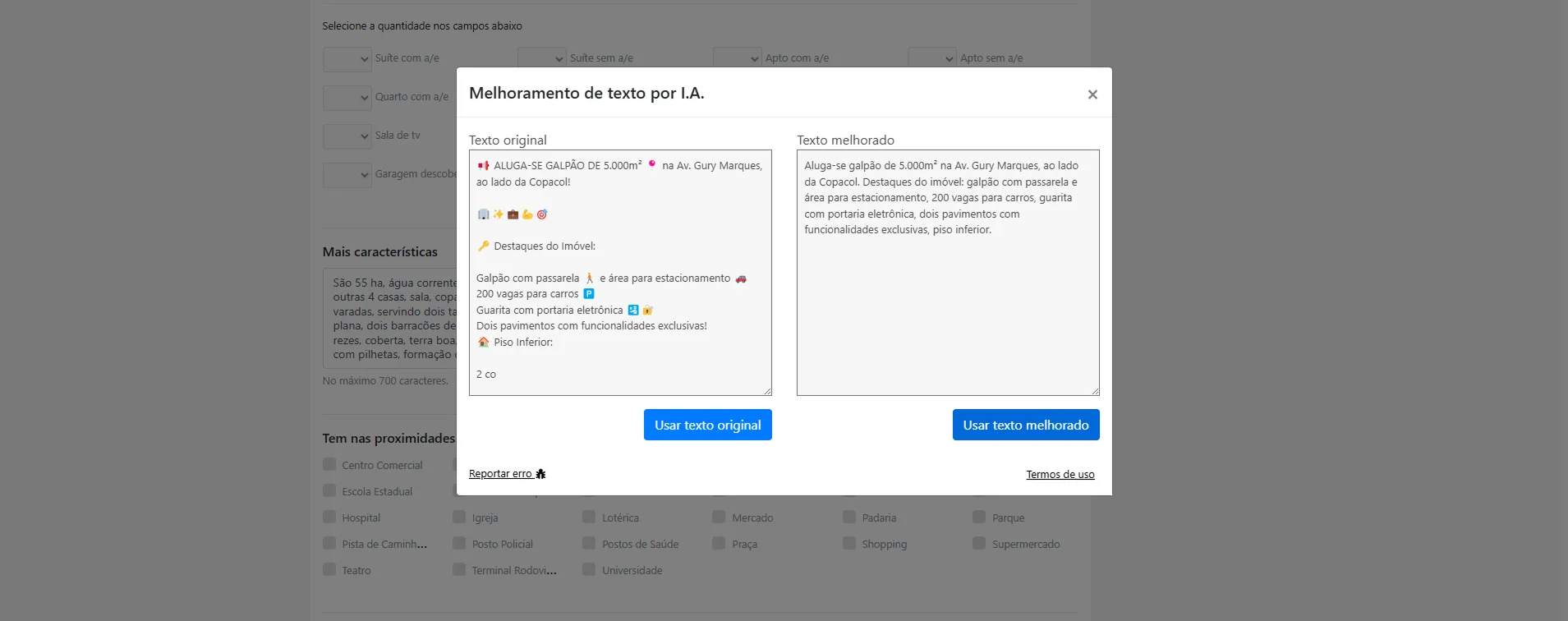
Task: Expand the Apto com a/e dropdown
Action: pyautogui.click(x=737, y=59)
